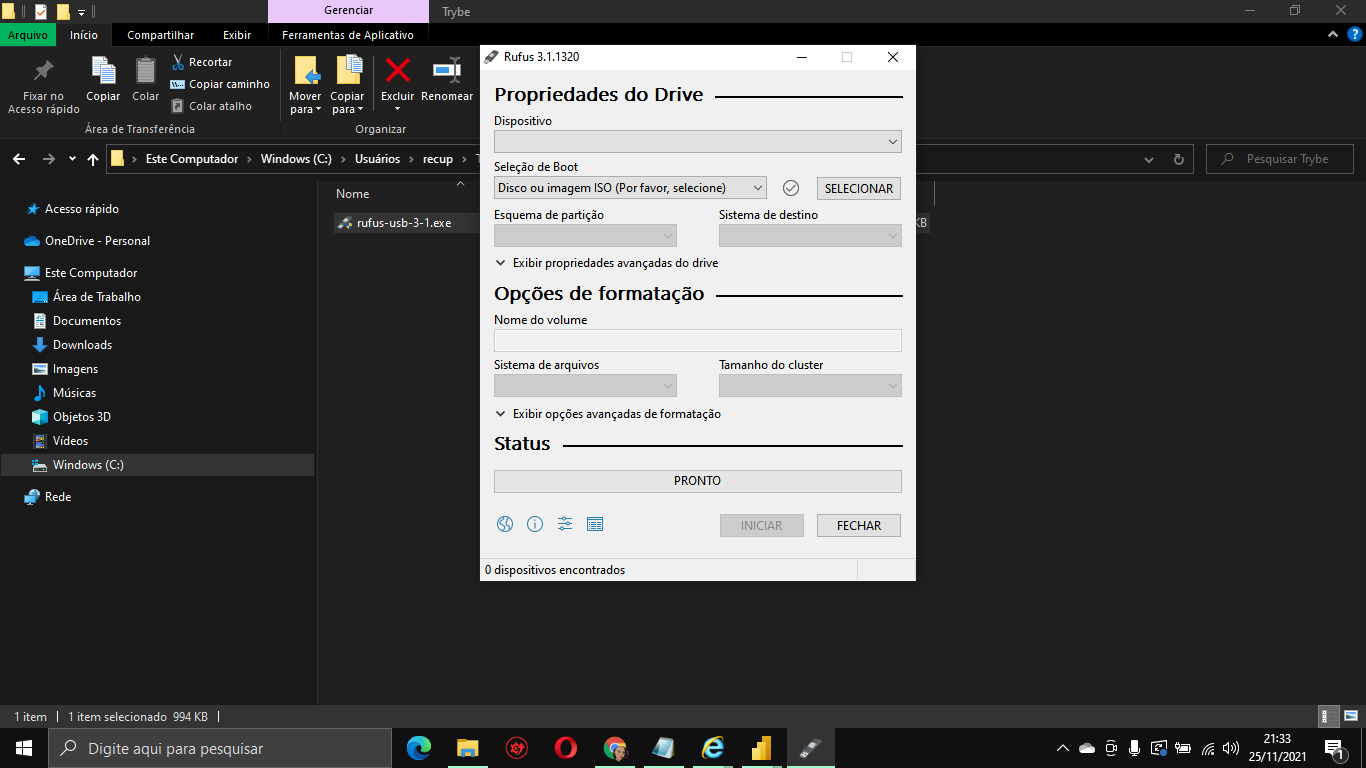The height and width of the screenshot is (768, 1366).
Task: Click Explorer forward arrow
Action: (49, 159)
